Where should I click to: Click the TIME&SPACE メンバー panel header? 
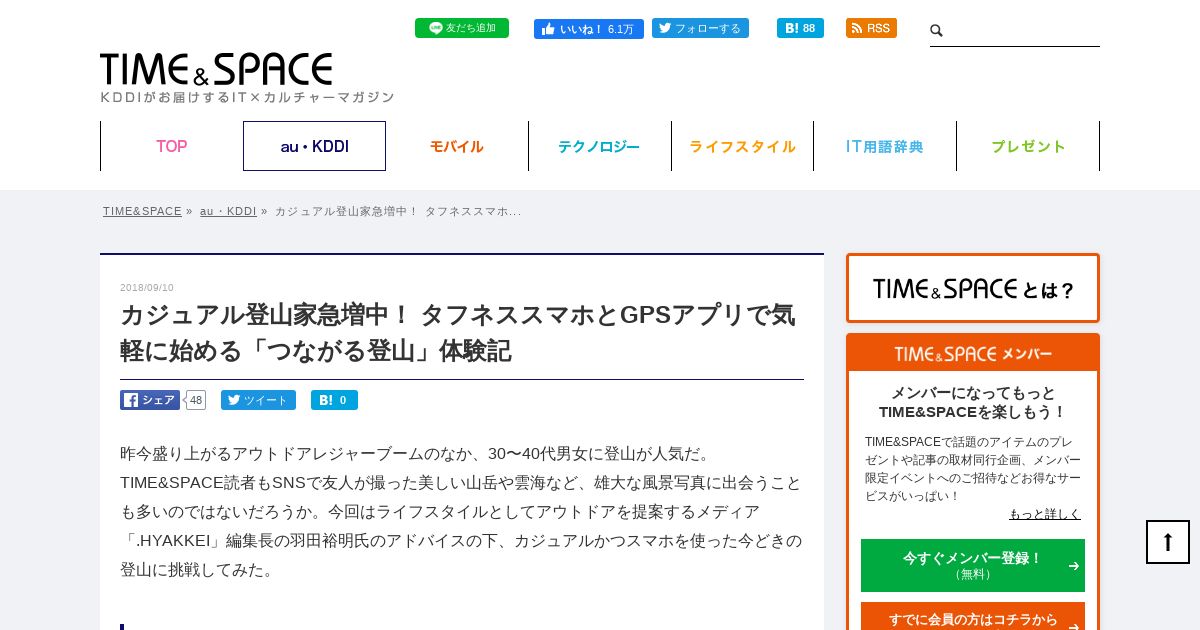[973, 353]
